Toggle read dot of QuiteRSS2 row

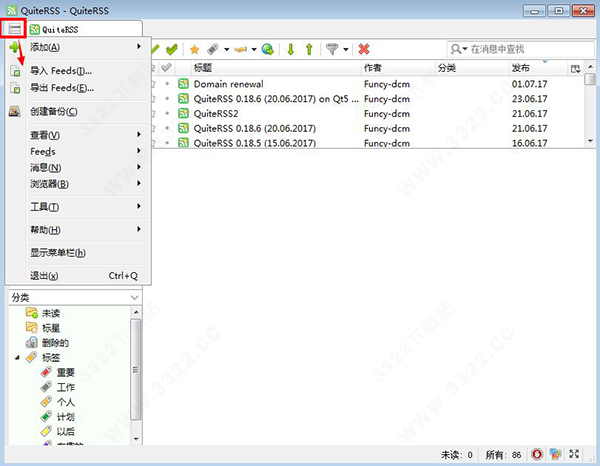[x=167, y=113]
